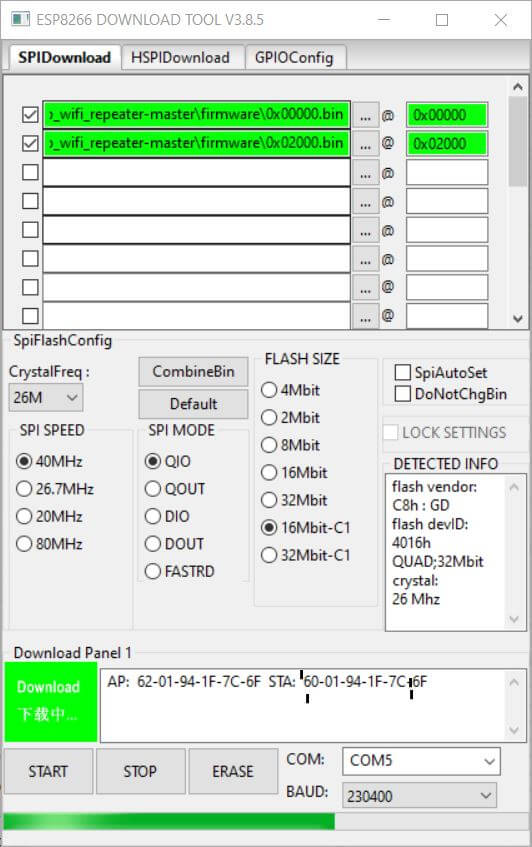Viewport: 532px width, 847px height.
Task: Set flash size to 4Mbit
Action: pos(291,390)
